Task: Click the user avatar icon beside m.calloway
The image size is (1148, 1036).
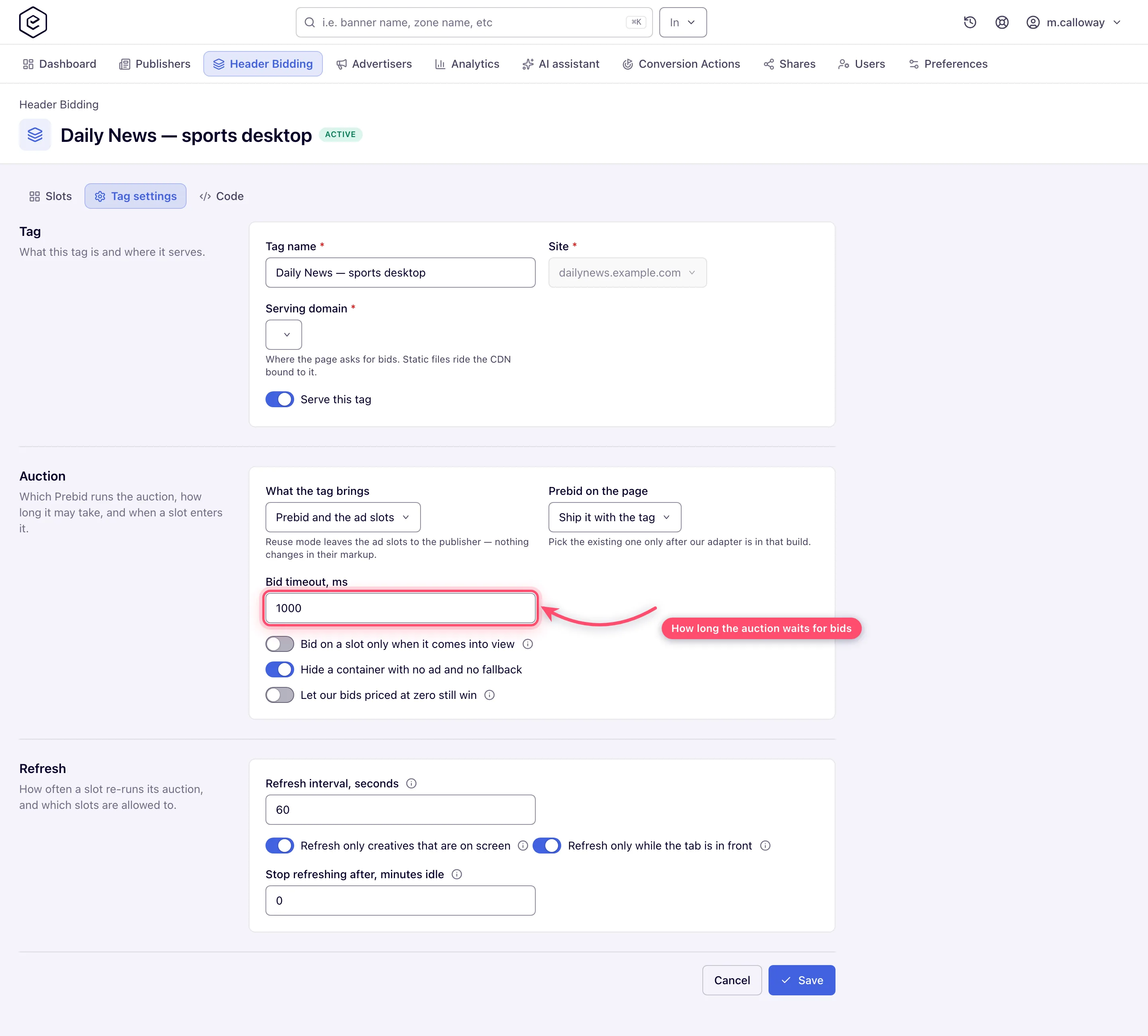Action: pyautogui.click(x=1033, y=22)
